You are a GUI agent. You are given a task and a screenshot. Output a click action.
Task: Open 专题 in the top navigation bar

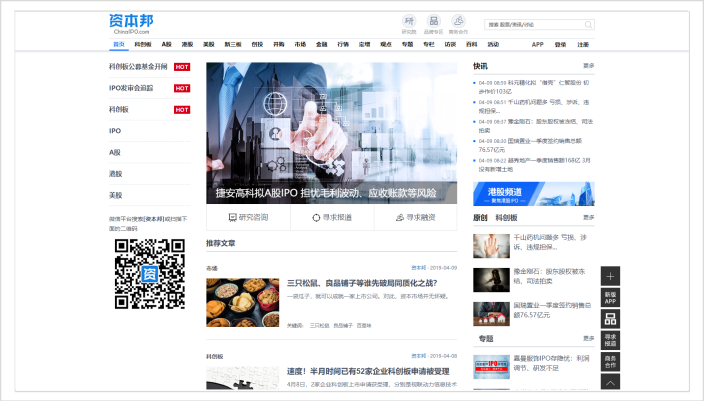[x=407, y=44]
